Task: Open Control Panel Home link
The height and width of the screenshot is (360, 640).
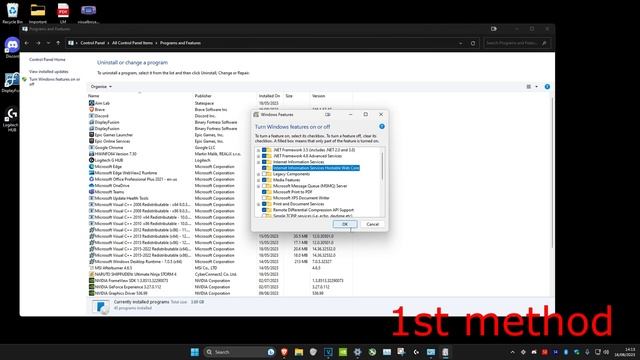Action: (x=47, y=60)
